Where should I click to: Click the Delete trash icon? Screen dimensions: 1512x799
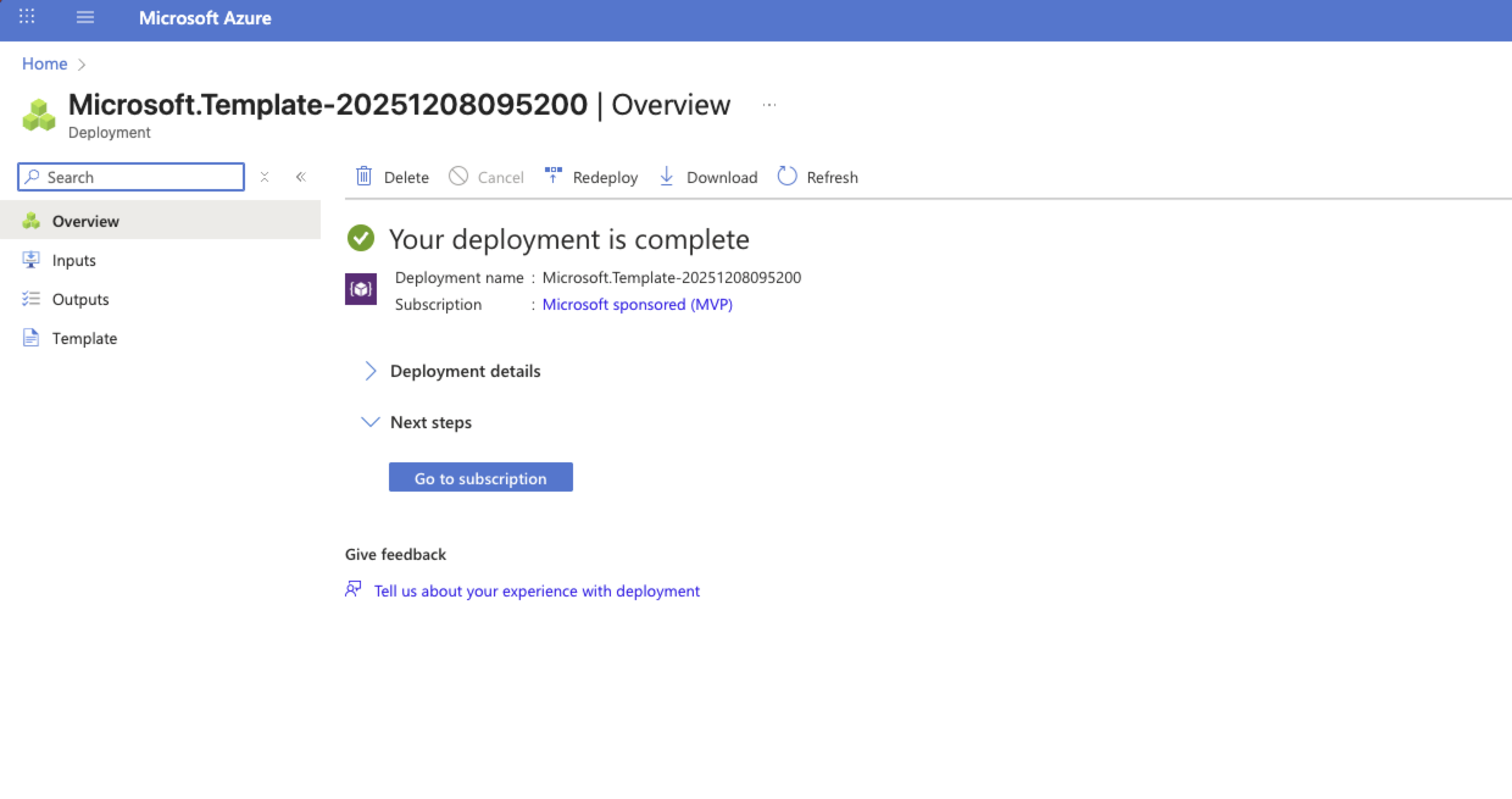364,176
